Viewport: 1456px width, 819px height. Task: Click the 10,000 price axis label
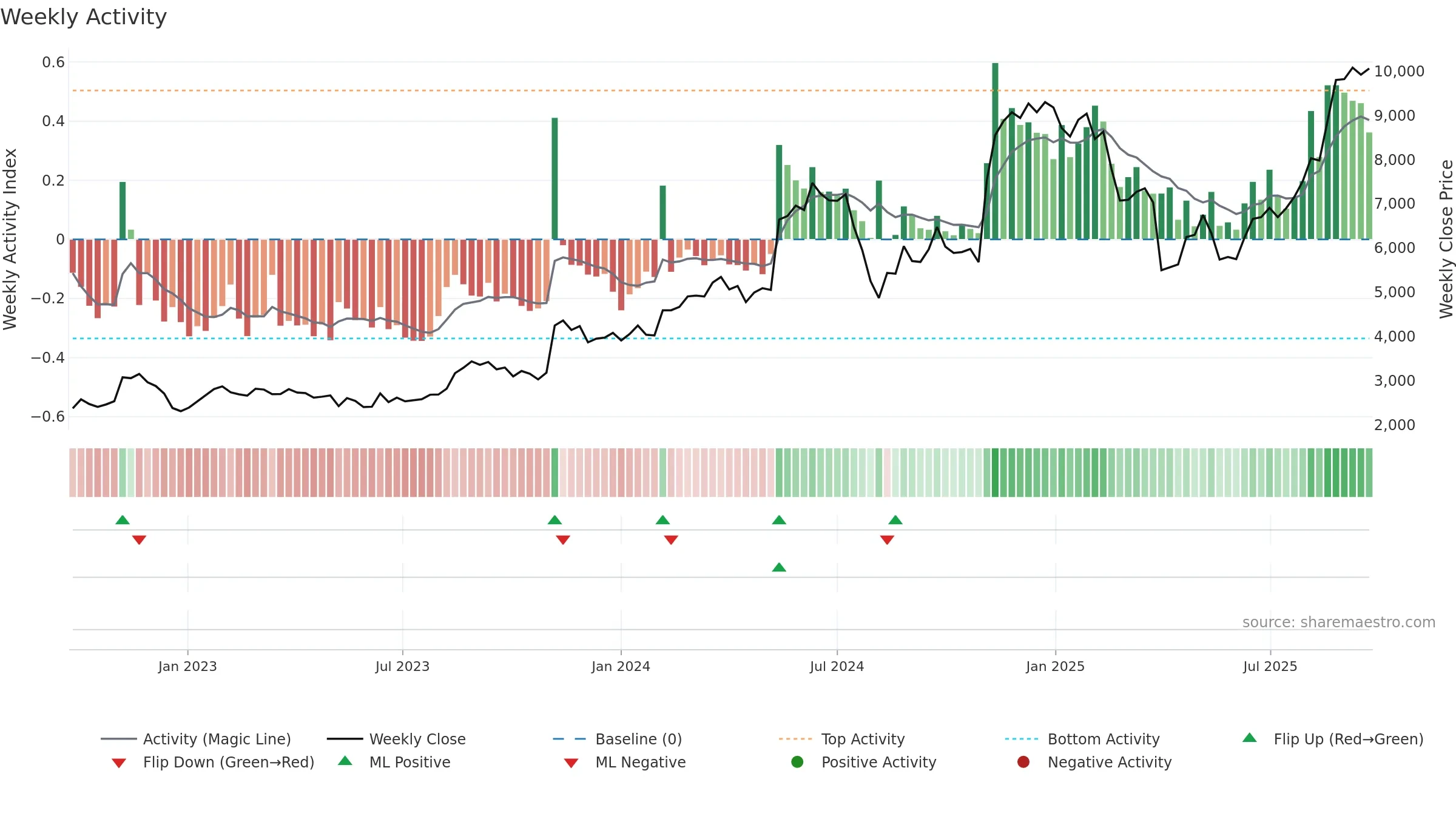tap(1399, 72)
